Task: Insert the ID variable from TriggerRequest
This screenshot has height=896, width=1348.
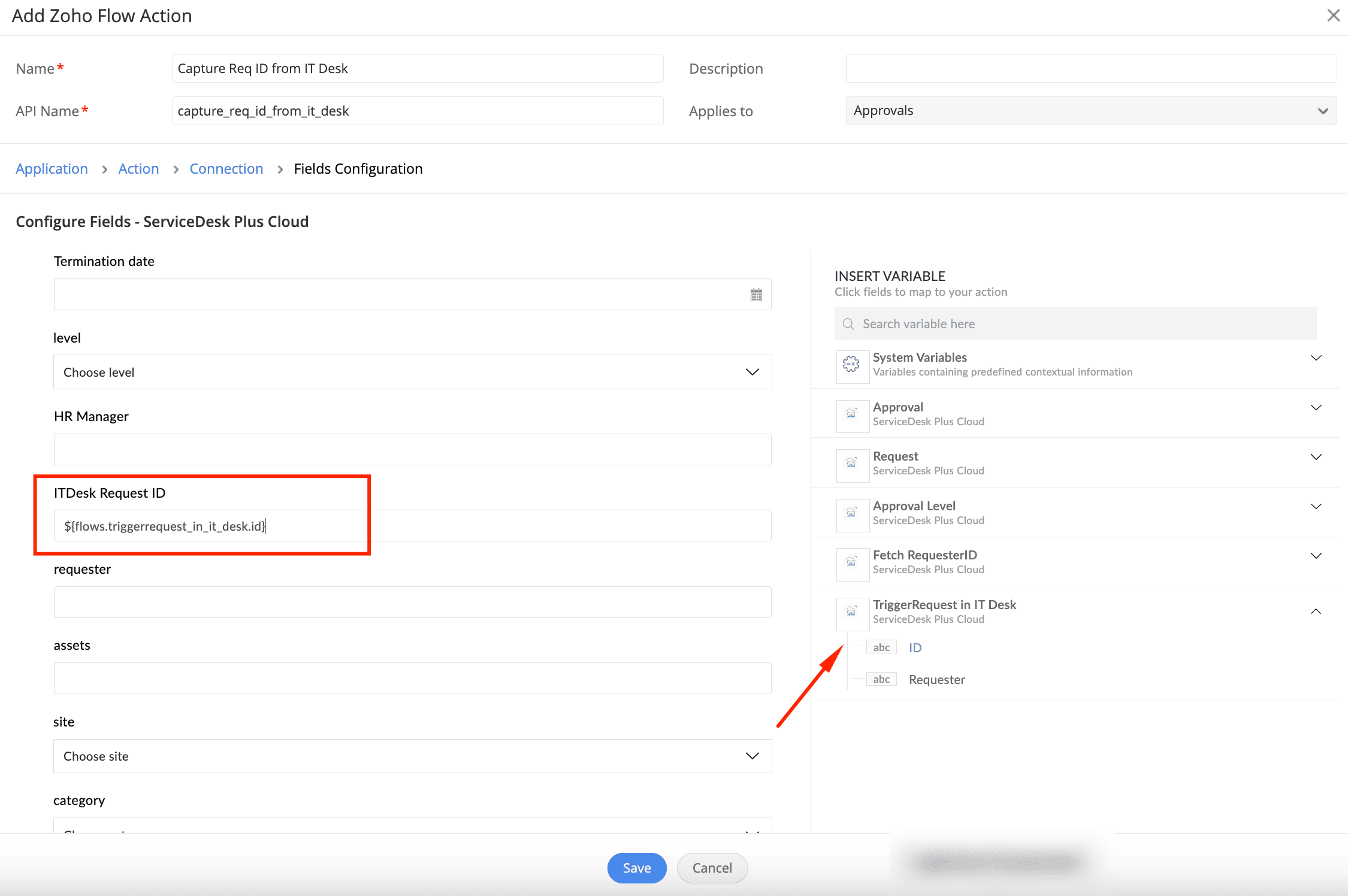Action: (915, 647)
